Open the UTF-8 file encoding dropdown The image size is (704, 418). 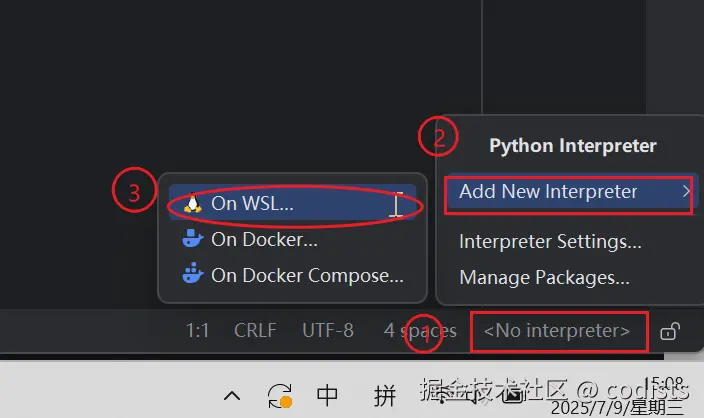[x=327, y=331]
